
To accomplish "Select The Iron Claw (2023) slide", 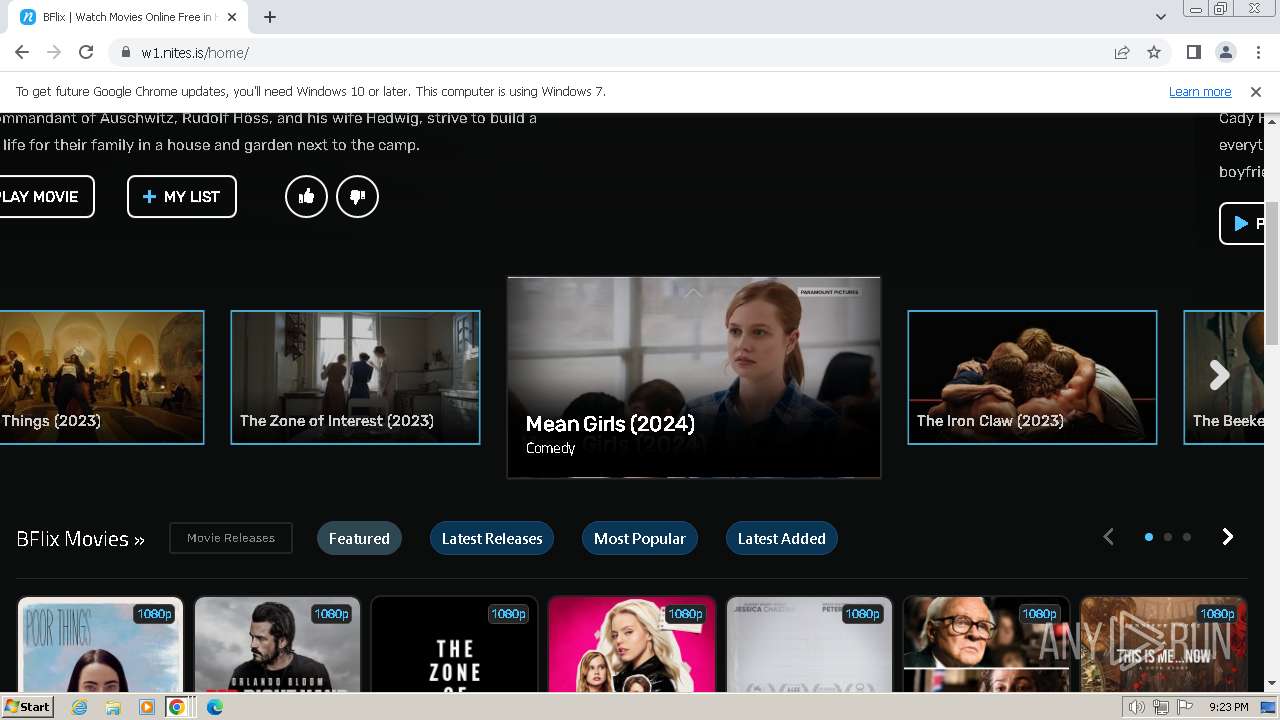I will (1032, 377).
